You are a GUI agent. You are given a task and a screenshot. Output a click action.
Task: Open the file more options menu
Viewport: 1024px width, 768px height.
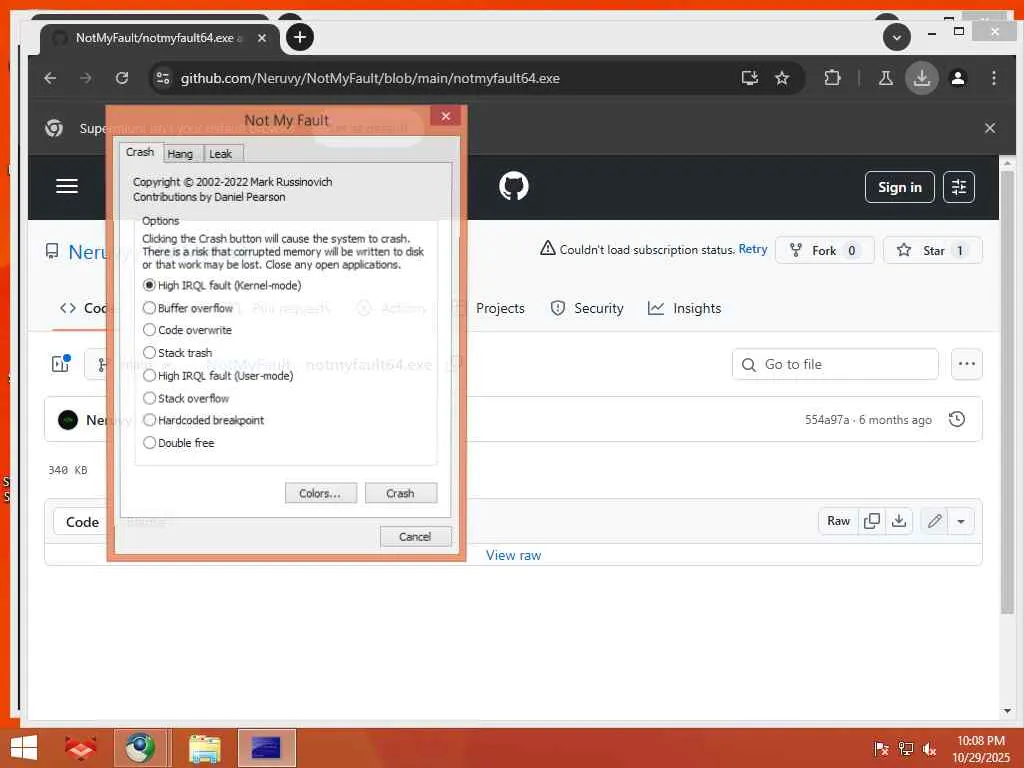tap(967, 364)
